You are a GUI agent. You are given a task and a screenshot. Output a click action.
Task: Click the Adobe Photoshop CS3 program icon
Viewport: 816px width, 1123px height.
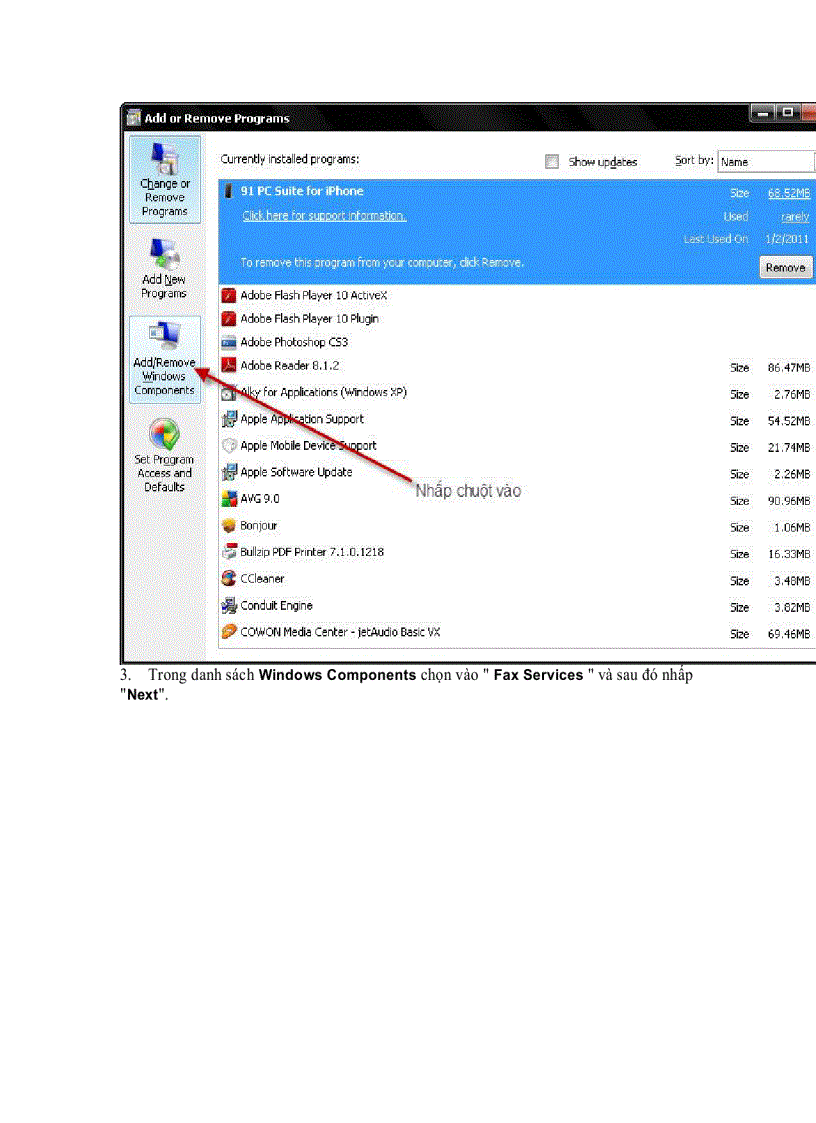[229, 342]
